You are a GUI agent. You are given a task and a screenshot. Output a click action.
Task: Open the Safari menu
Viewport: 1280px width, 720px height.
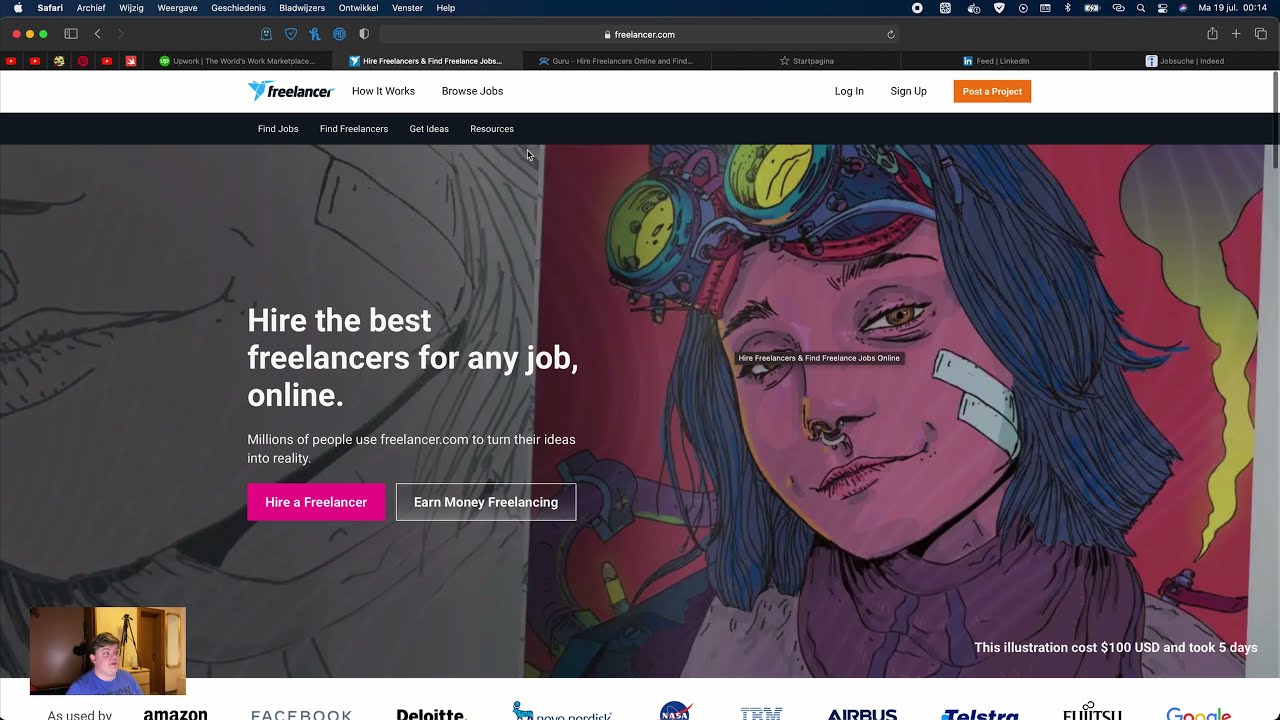[50, 8]
